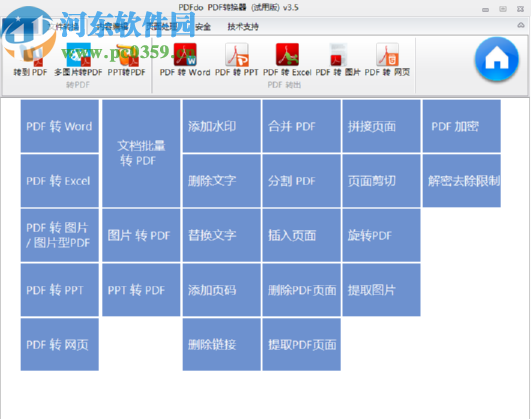Open the PDF 转 Excel tile
531x419 pixels.
point(60,181)
